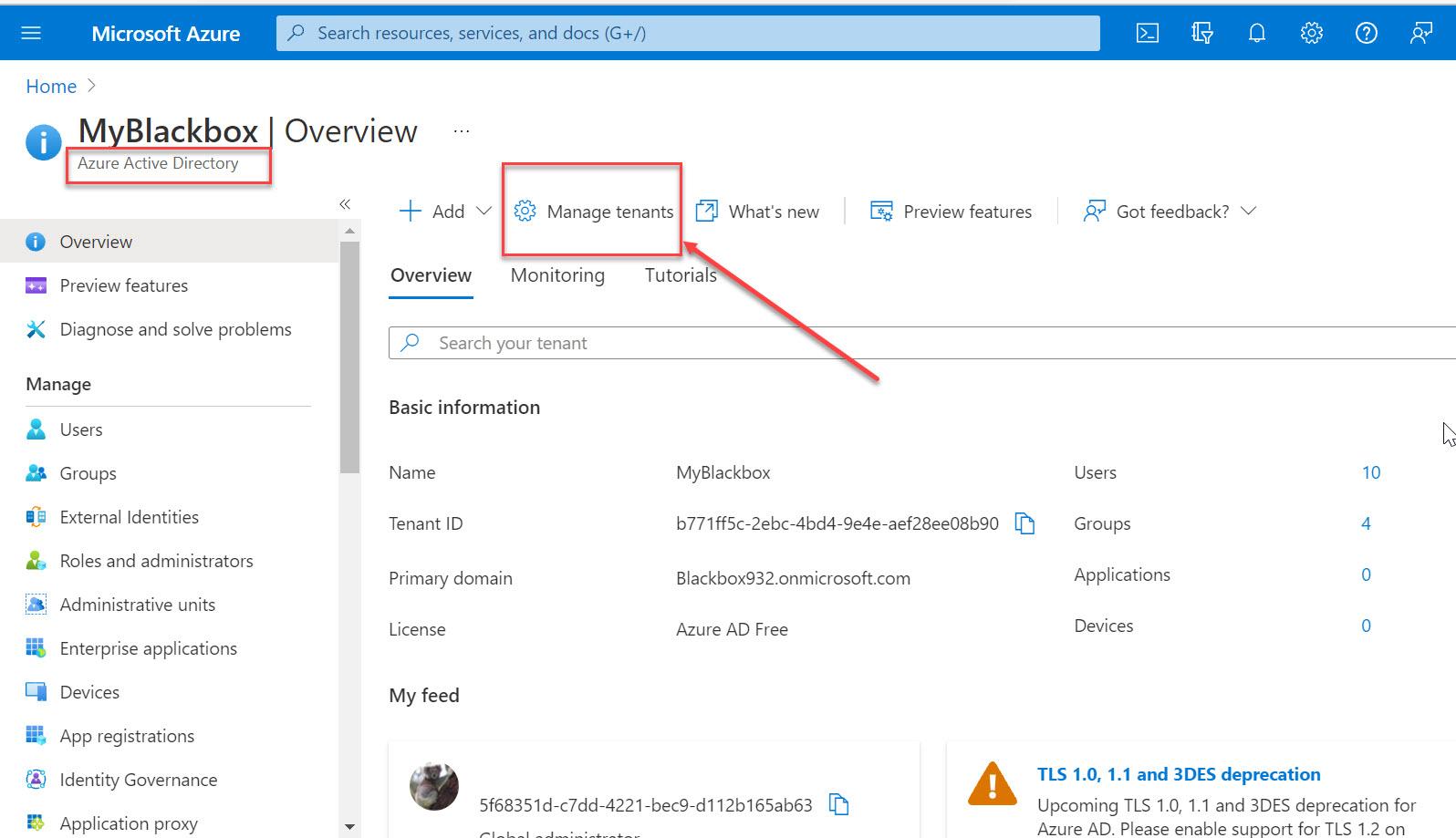Open the Help question mark icon
1456x838 pixels.
tap(1367, 33)
